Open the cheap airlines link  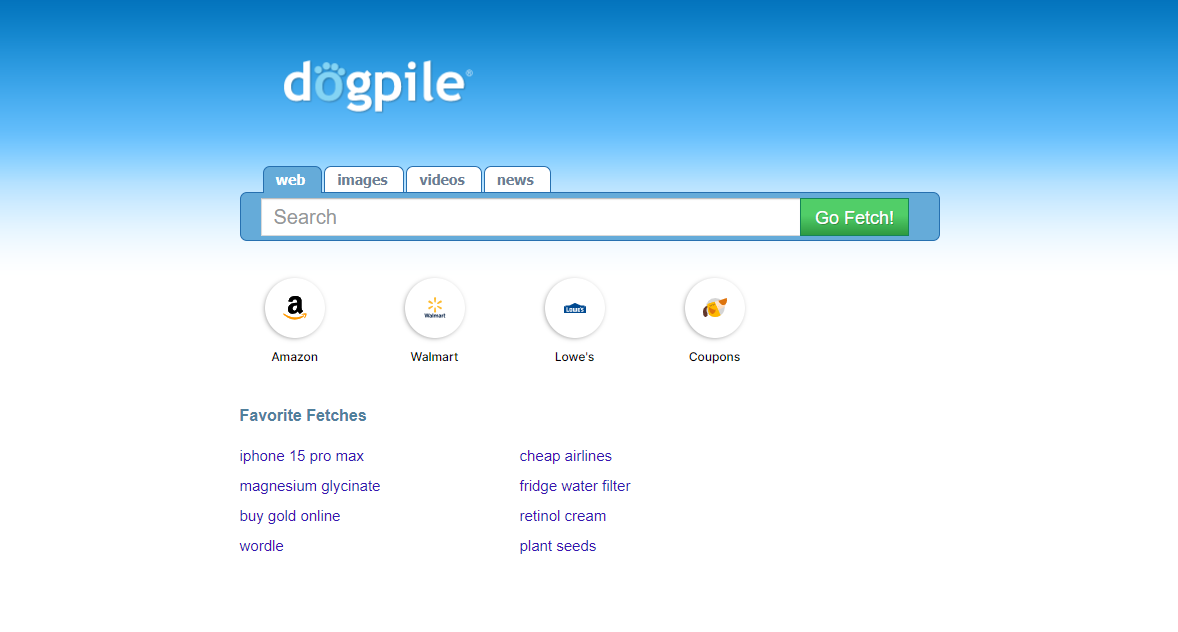click(x=566, y=456)
